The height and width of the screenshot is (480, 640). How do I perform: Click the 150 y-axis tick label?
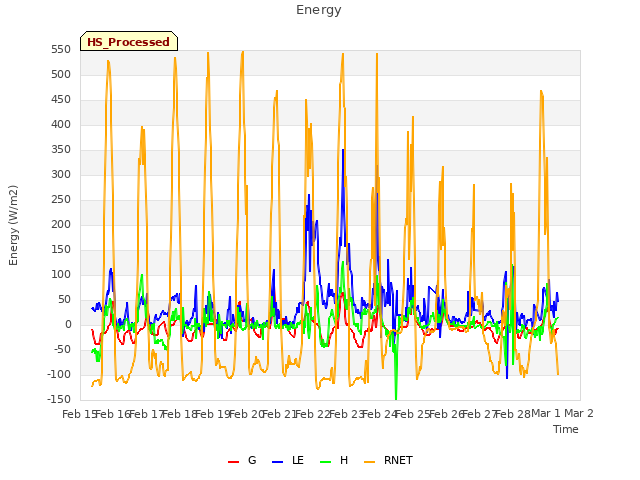click(61, 249)
